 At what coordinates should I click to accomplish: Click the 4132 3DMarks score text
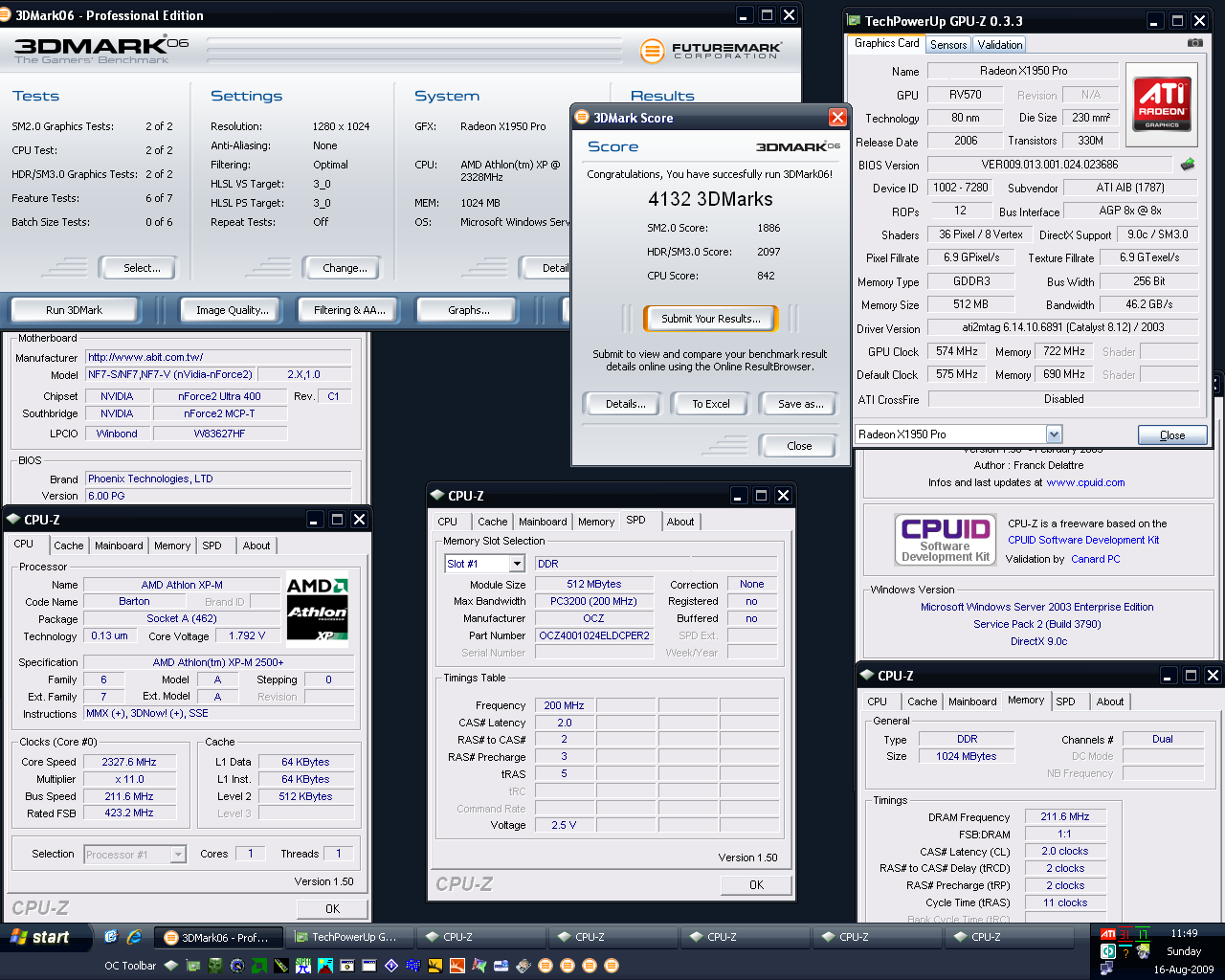710,199
